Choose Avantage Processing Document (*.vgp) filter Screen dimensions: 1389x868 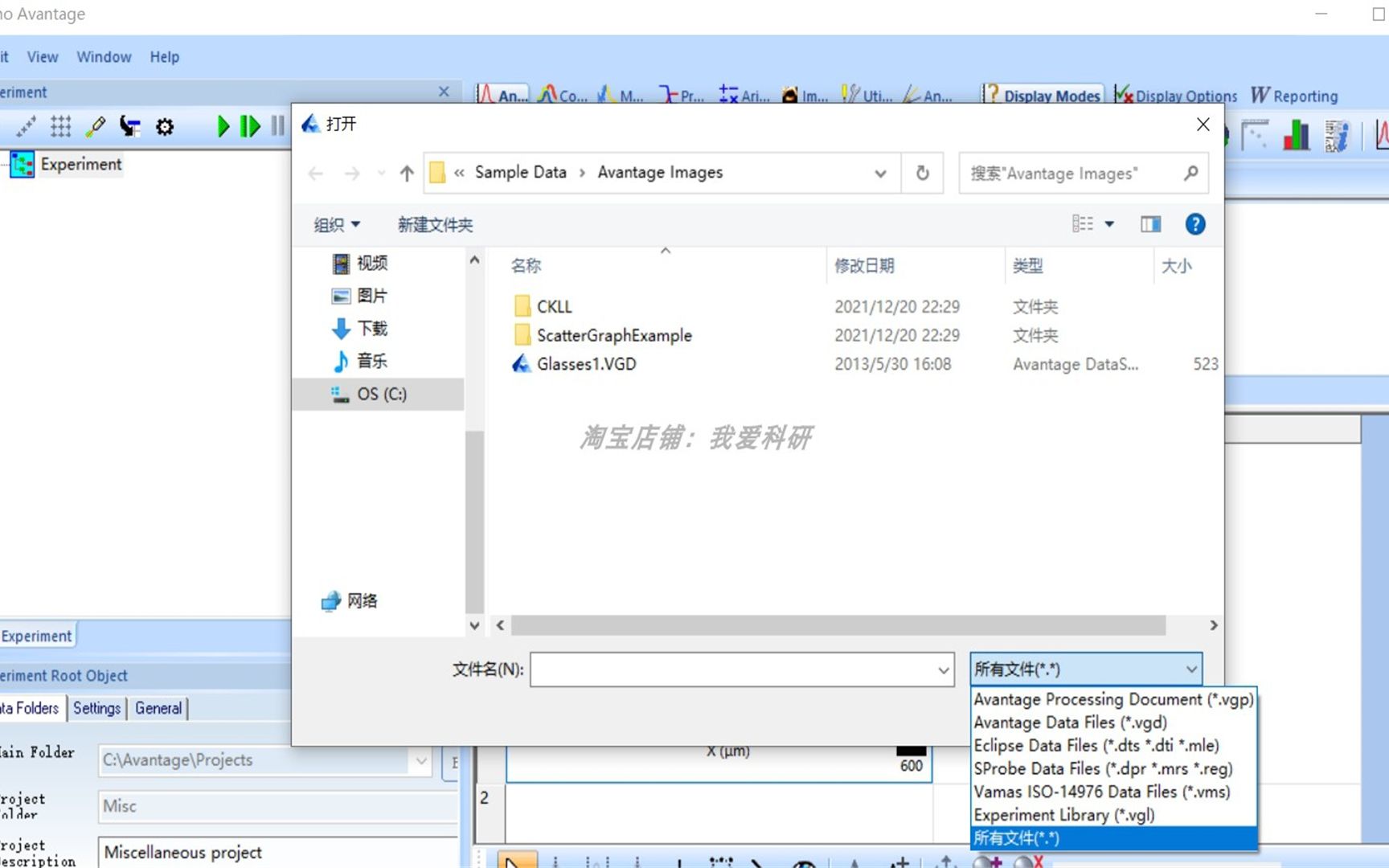1113,699
